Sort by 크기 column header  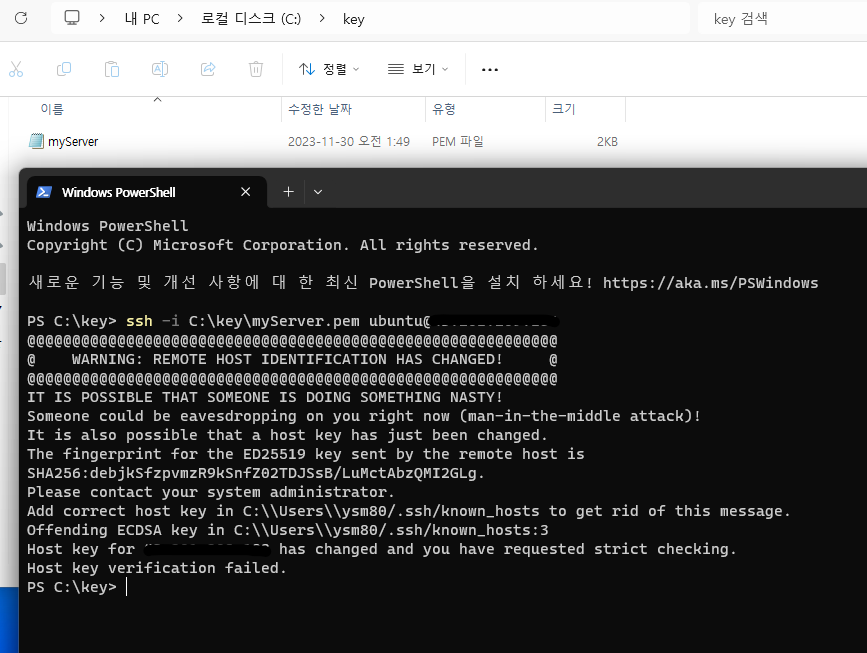coord(563,109)
